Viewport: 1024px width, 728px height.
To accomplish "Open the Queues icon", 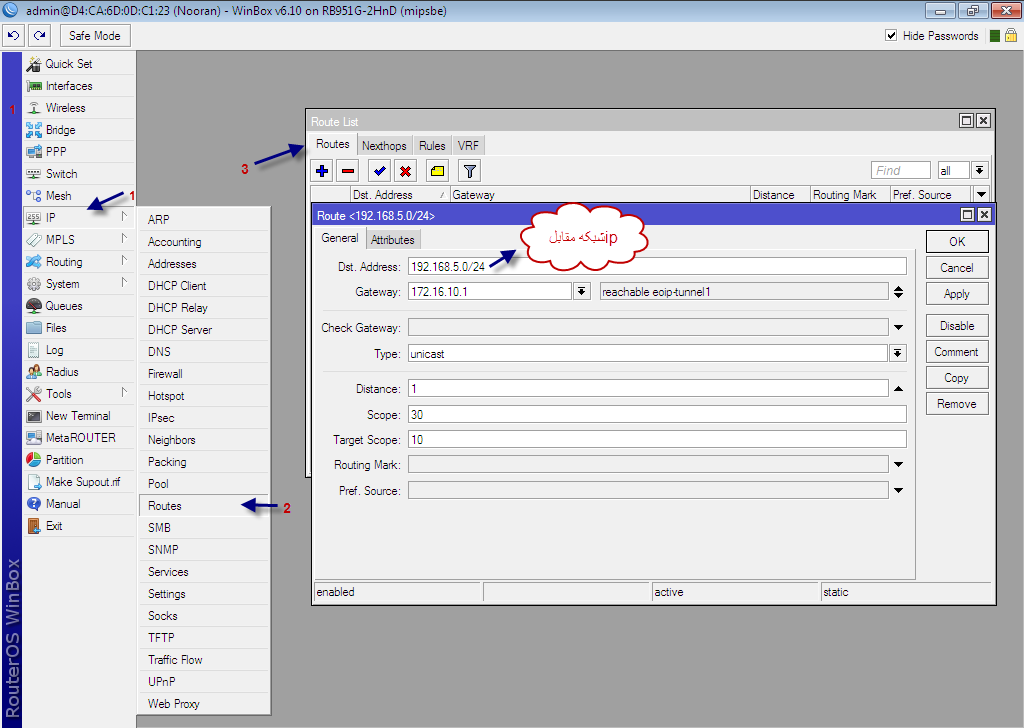I will (34, 306).
